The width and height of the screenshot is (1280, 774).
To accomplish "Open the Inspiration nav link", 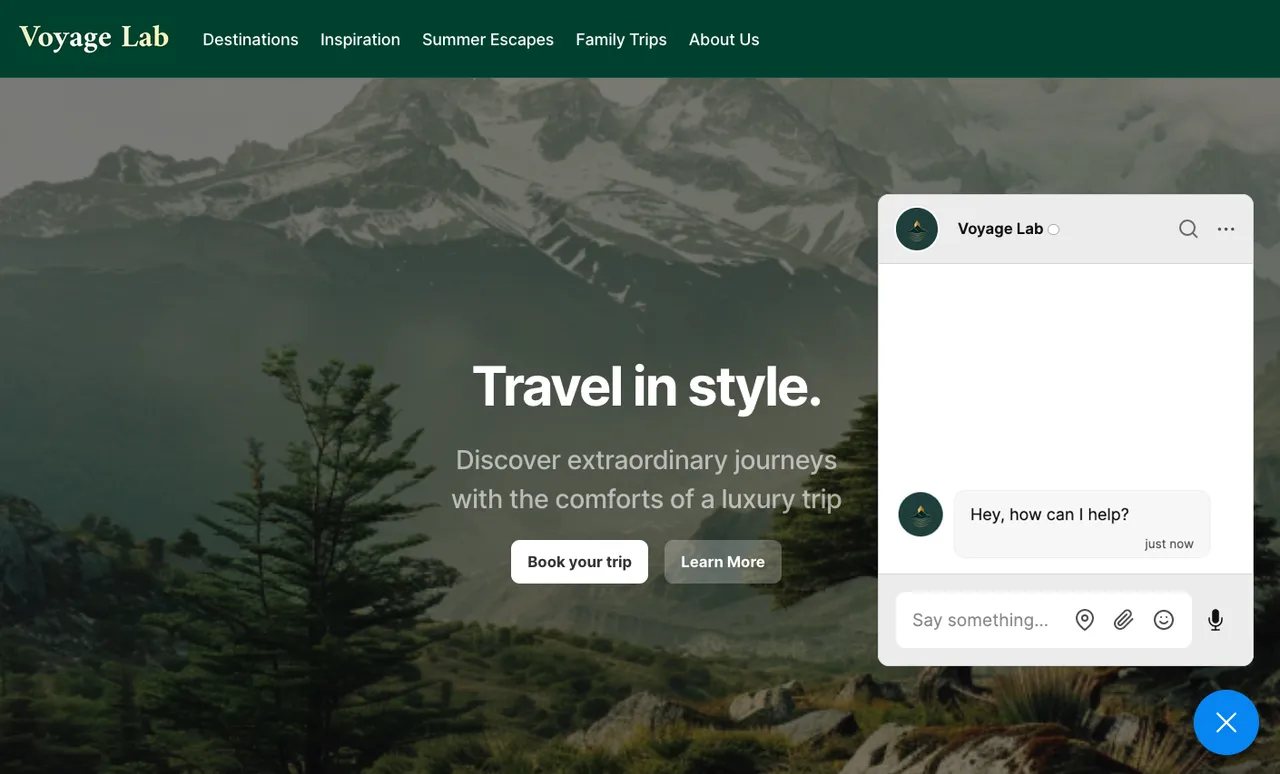I will tap(360, 39).
